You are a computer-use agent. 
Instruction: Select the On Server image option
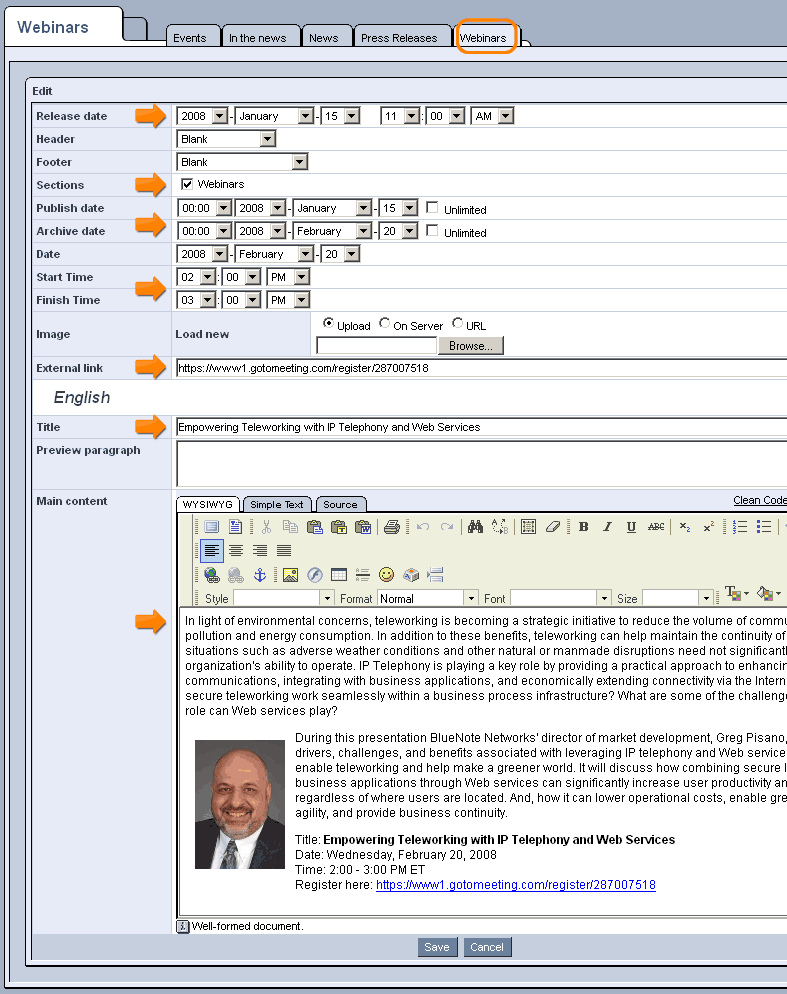click(x=385, y=324)
